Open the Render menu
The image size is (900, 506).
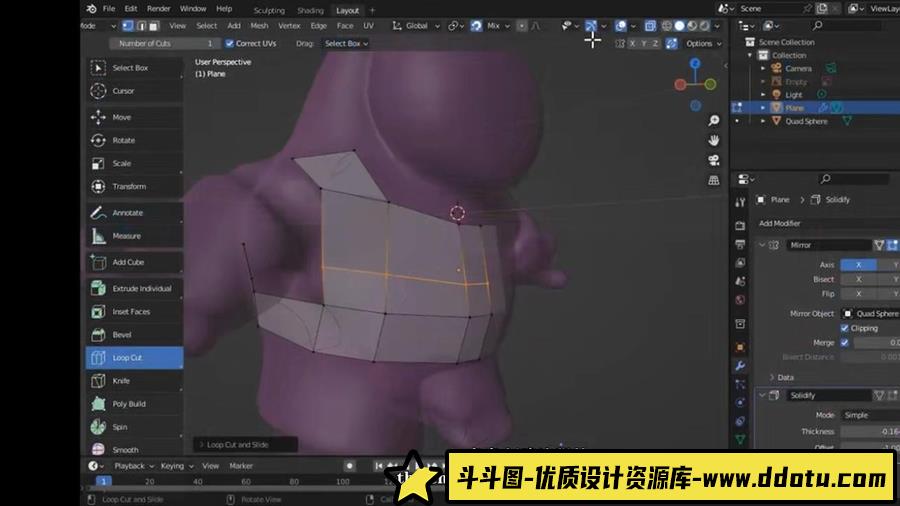pyautogui.click(x=158, y=9)
